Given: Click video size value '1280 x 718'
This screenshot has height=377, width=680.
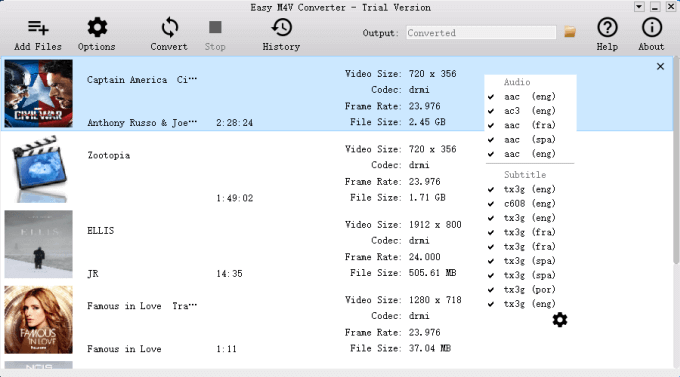Looking at the screenshot, I should tap(435, 300).
